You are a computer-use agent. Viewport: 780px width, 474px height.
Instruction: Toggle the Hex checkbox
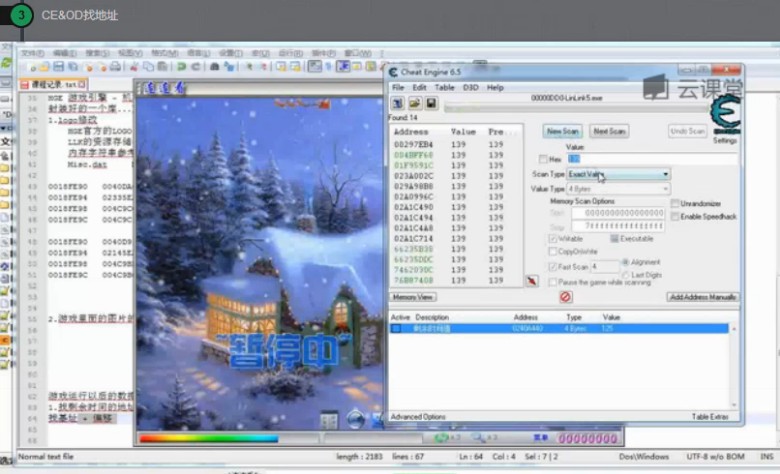(543, 159)
